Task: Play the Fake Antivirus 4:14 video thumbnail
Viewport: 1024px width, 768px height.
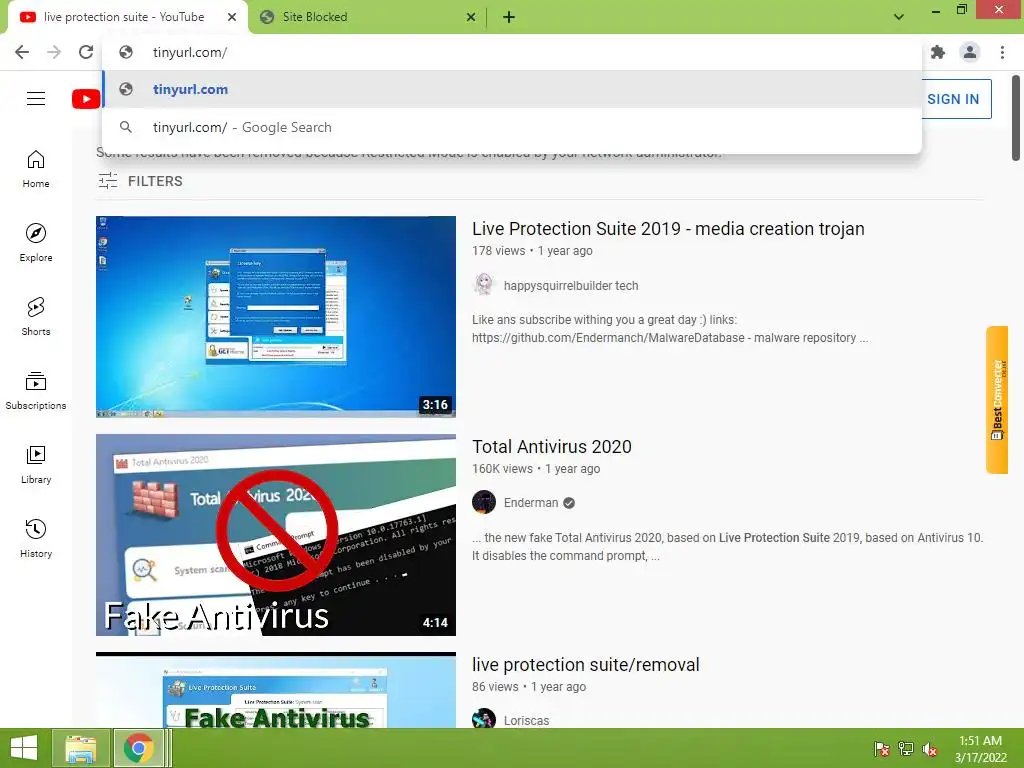Action: click(x=276, y=535)
